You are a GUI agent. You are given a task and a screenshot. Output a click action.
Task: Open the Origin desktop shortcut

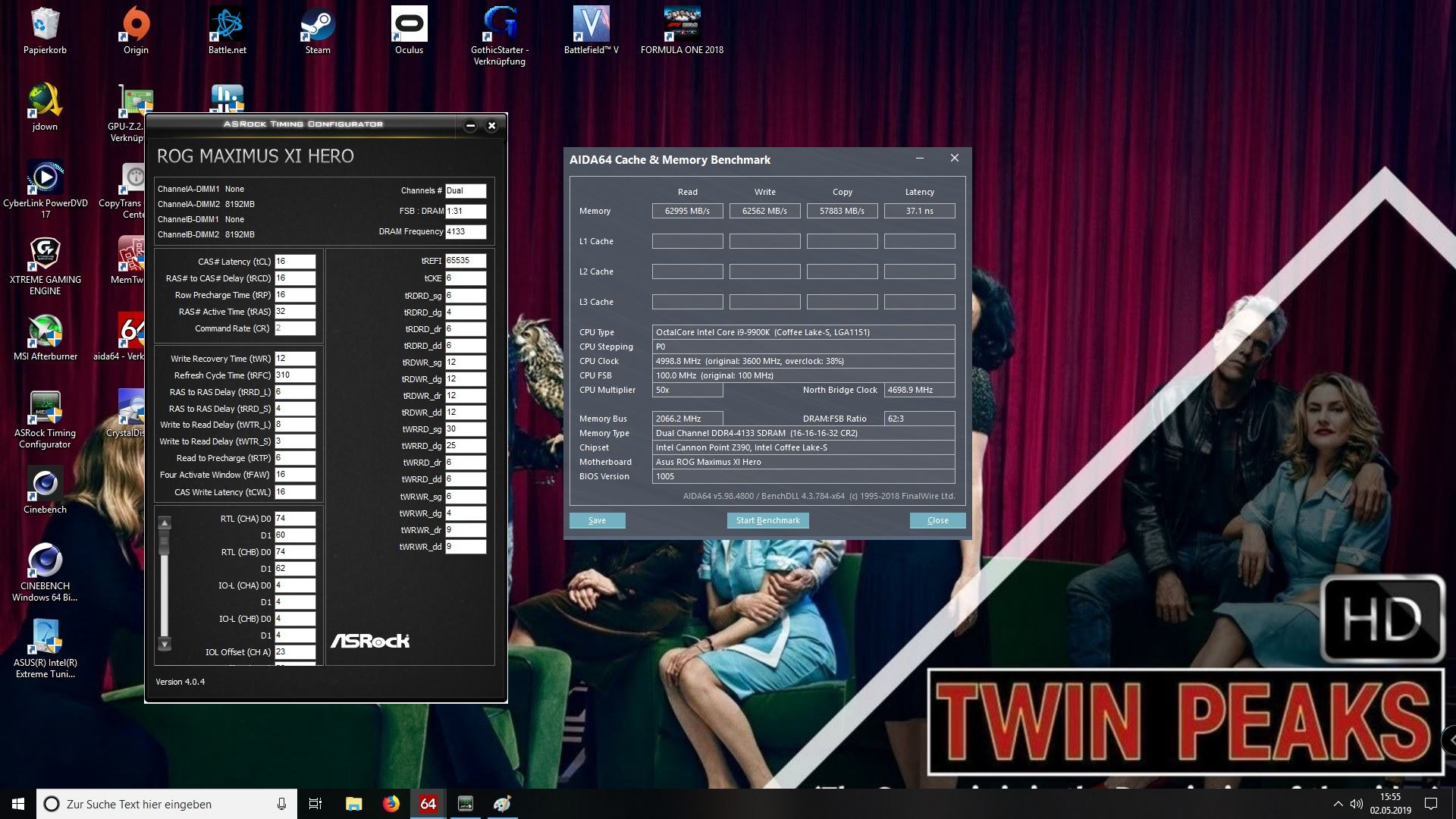click(136, 30)
